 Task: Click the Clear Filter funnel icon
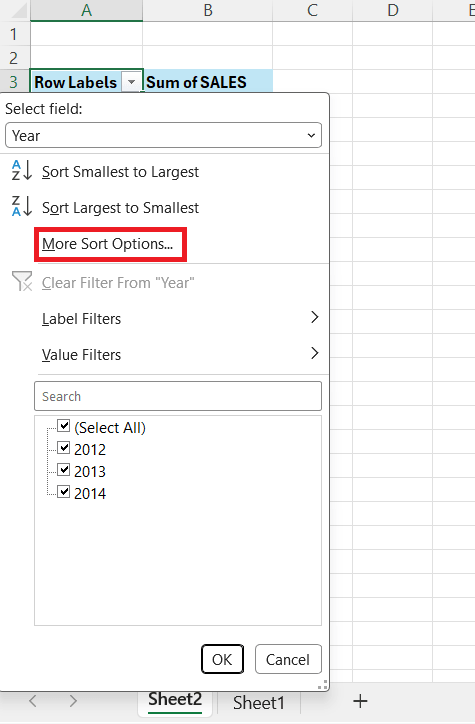[x=22, y=281]
